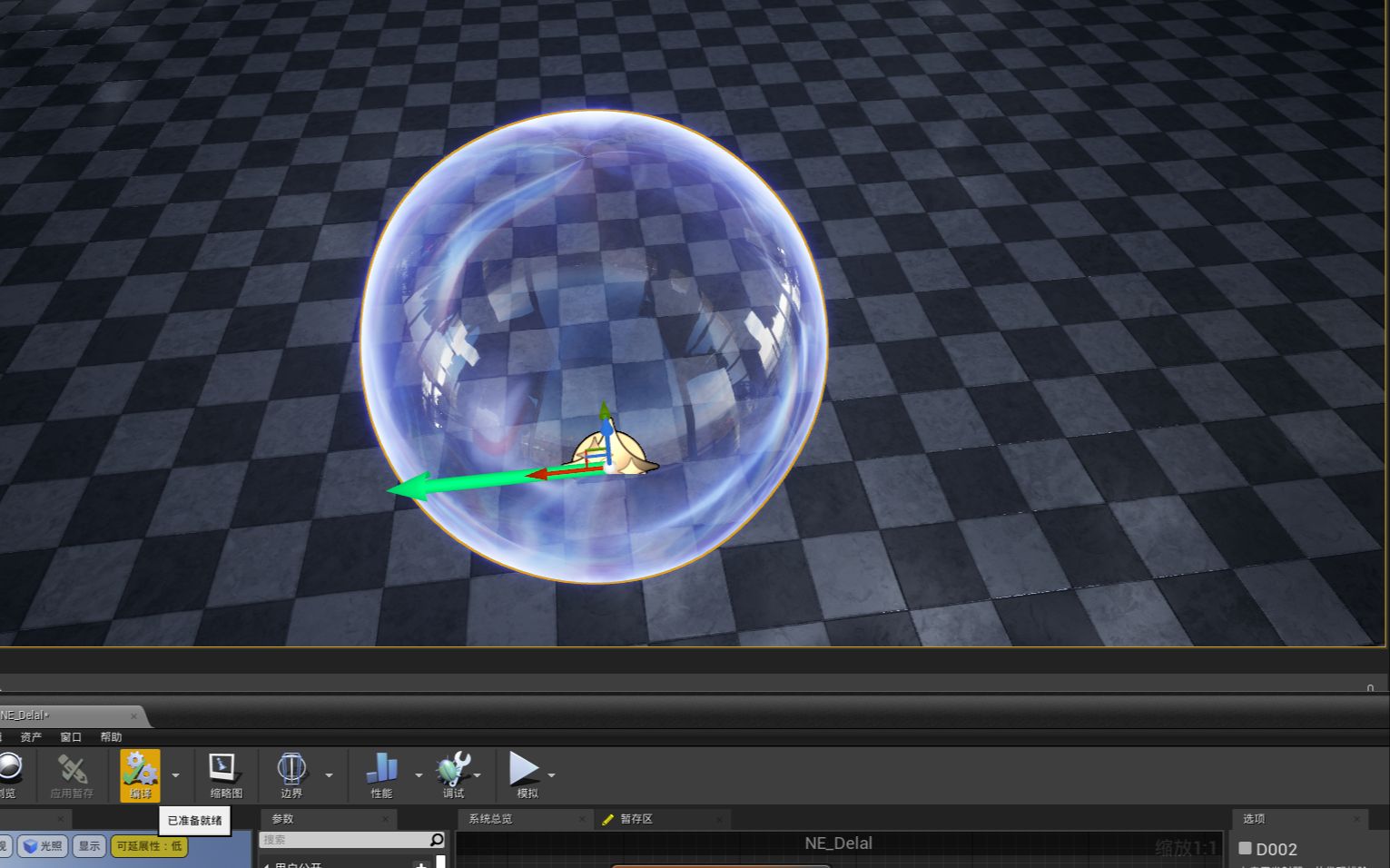Open the 帮助 menu
Viewport: 1390px width, 868px height.
[111, 737]
